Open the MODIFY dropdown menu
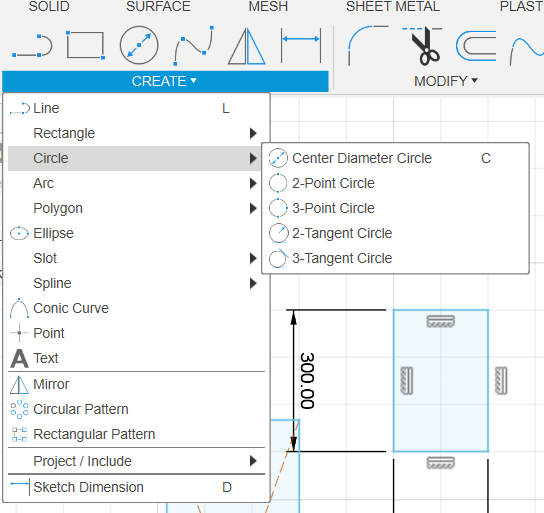The height and width of the screenshot is (513, 544). (x=446, y=81)
